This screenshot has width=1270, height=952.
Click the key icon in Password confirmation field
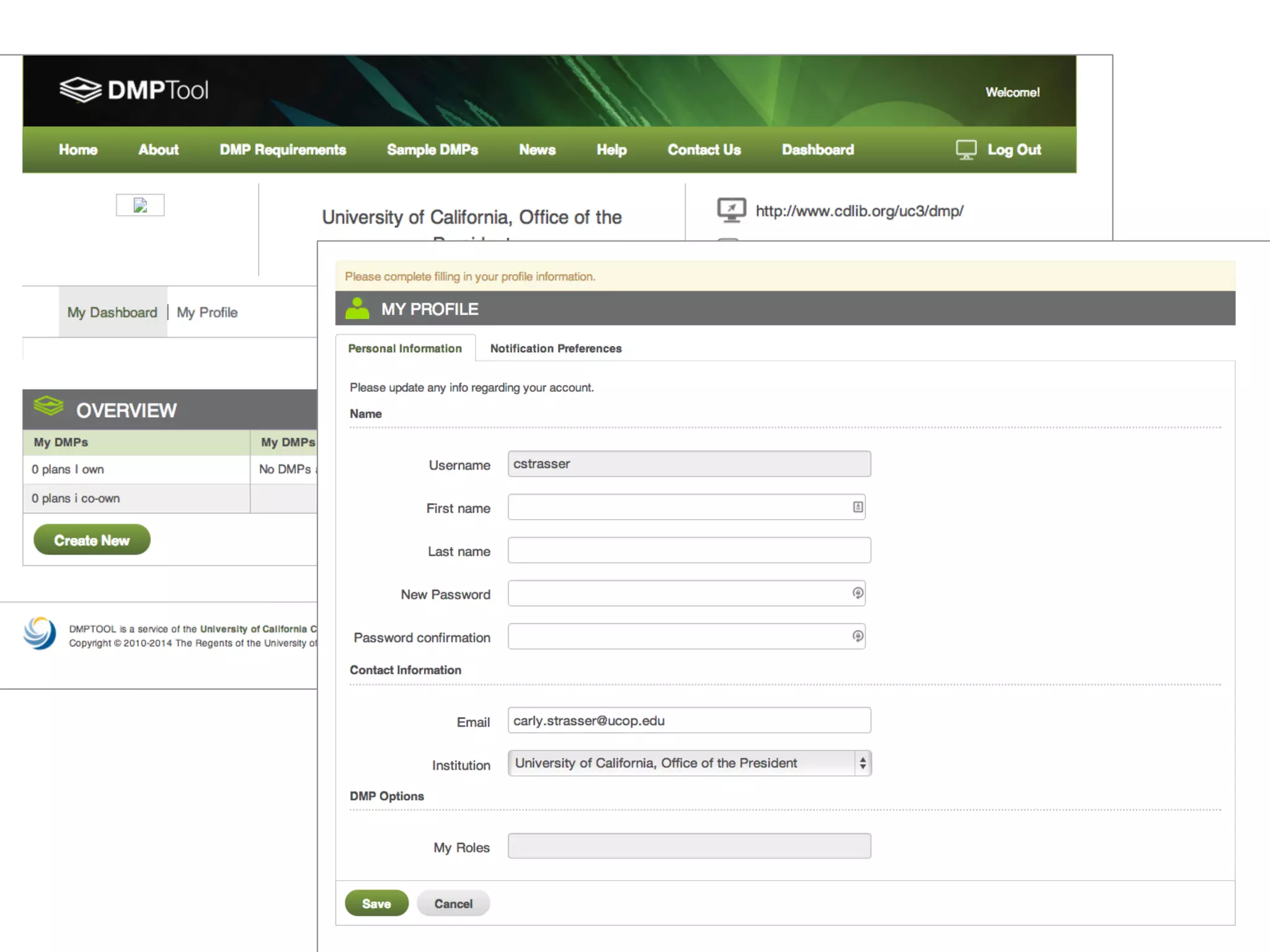(x=858, y=637)
